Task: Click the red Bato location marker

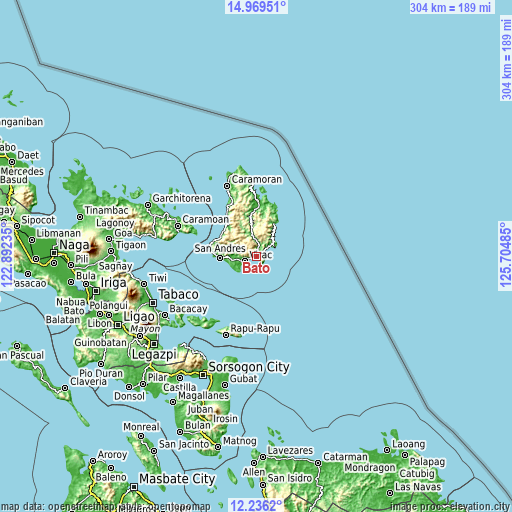Action: click(256, 256)
